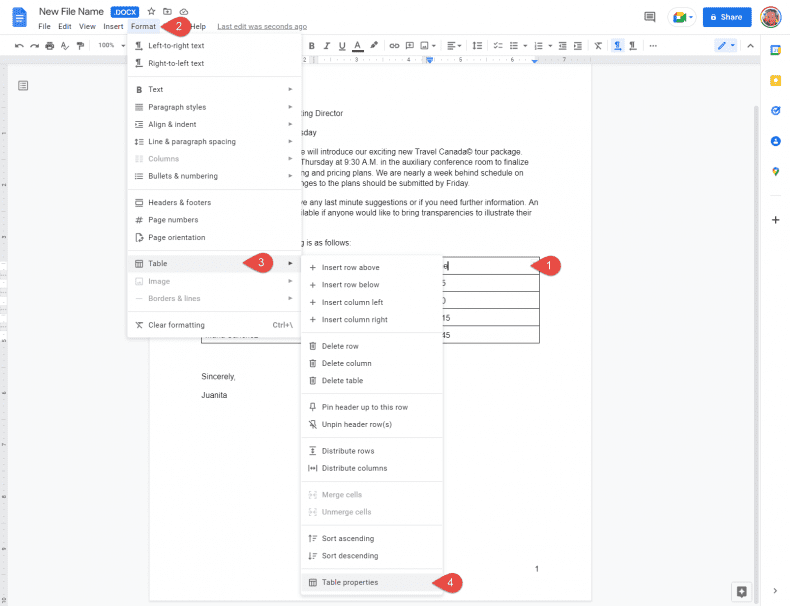Click the Print icon in toolbar
790x606 pixels.
(49, 45)
